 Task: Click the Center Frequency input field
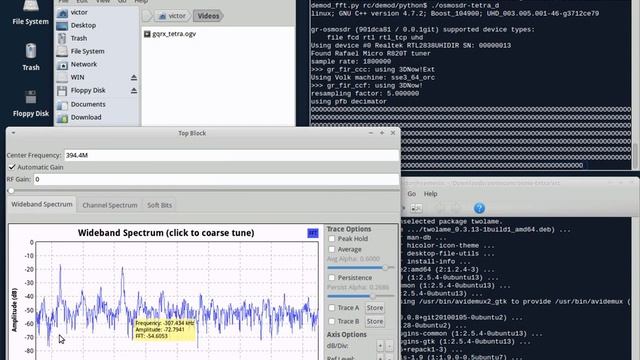[x=231, y=156]
